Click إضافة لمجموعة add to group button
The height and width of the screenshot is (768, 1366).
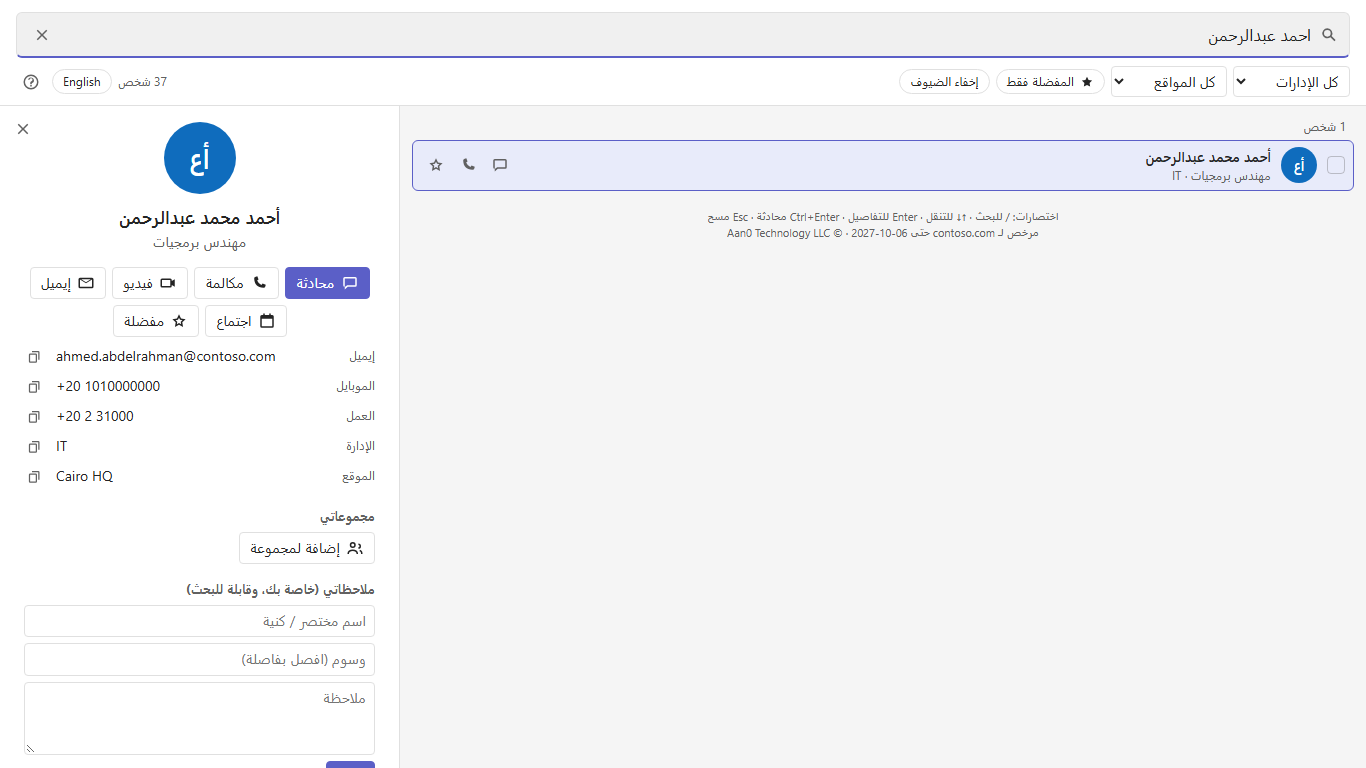[307, 548]
